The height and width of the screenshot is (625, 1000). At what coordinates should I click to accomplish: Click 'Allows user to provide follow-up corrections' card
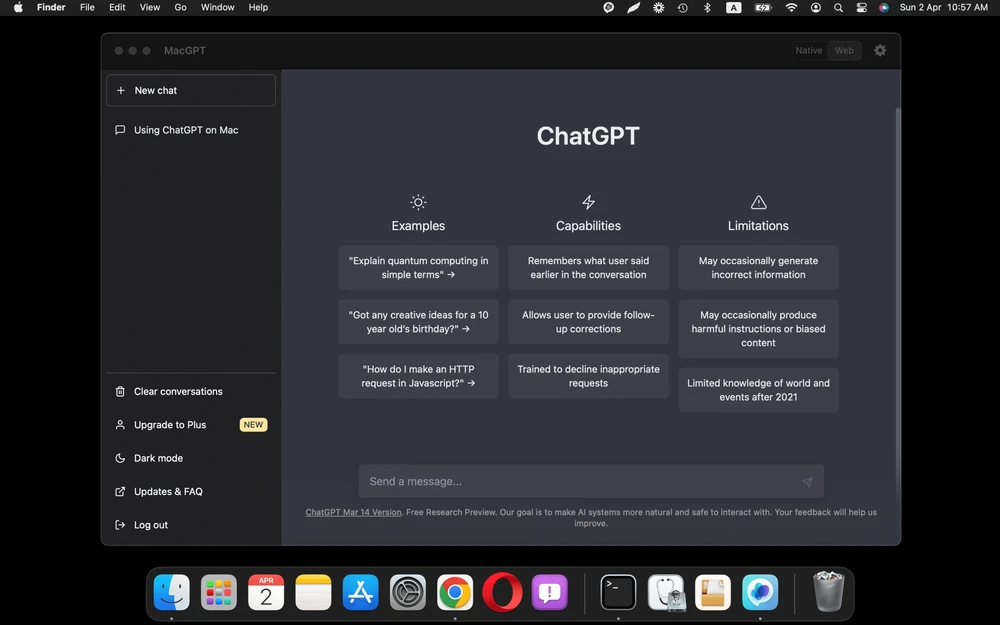588,322
